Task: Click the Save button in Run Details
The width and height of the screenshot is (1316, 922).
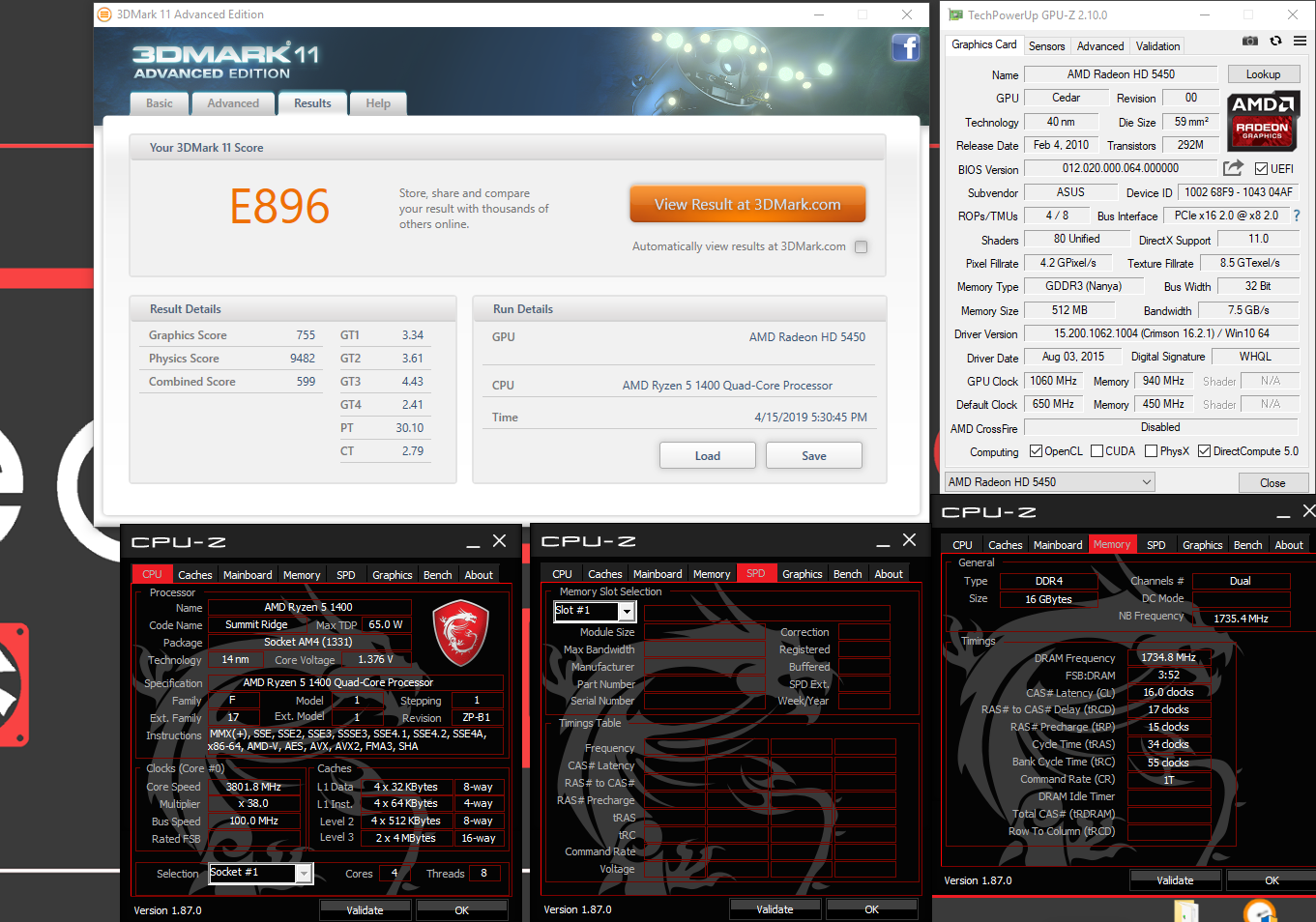Action: (x=814, y=456)
